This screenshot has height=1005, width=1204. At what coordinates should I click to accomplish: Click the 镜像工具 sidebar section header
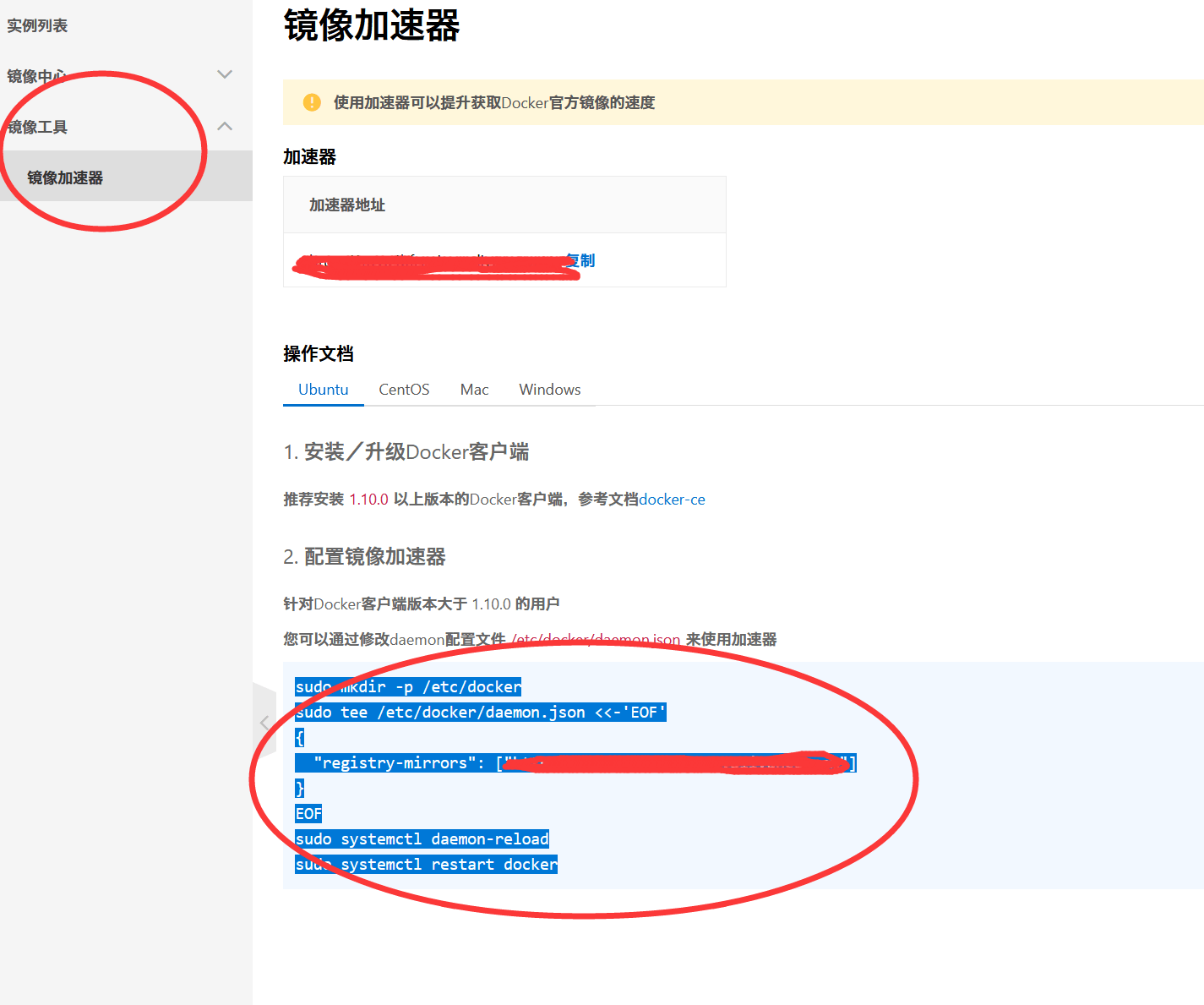37,126
